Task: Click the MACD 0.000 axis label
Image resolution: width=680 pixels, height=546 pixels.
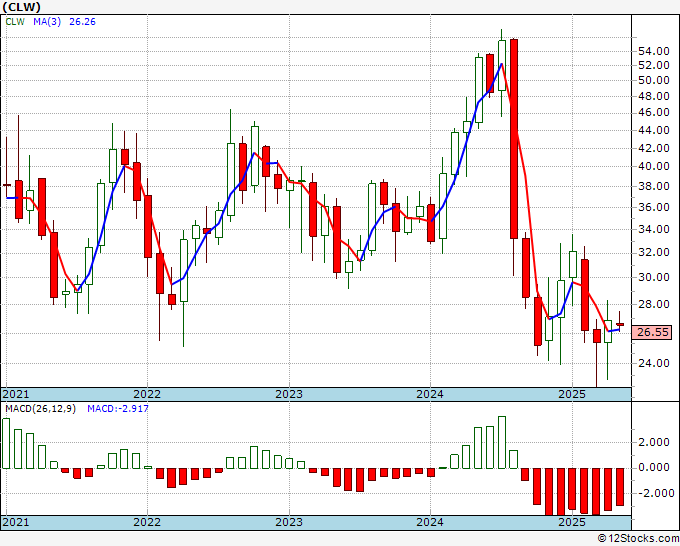Action: tap(654, 468)
